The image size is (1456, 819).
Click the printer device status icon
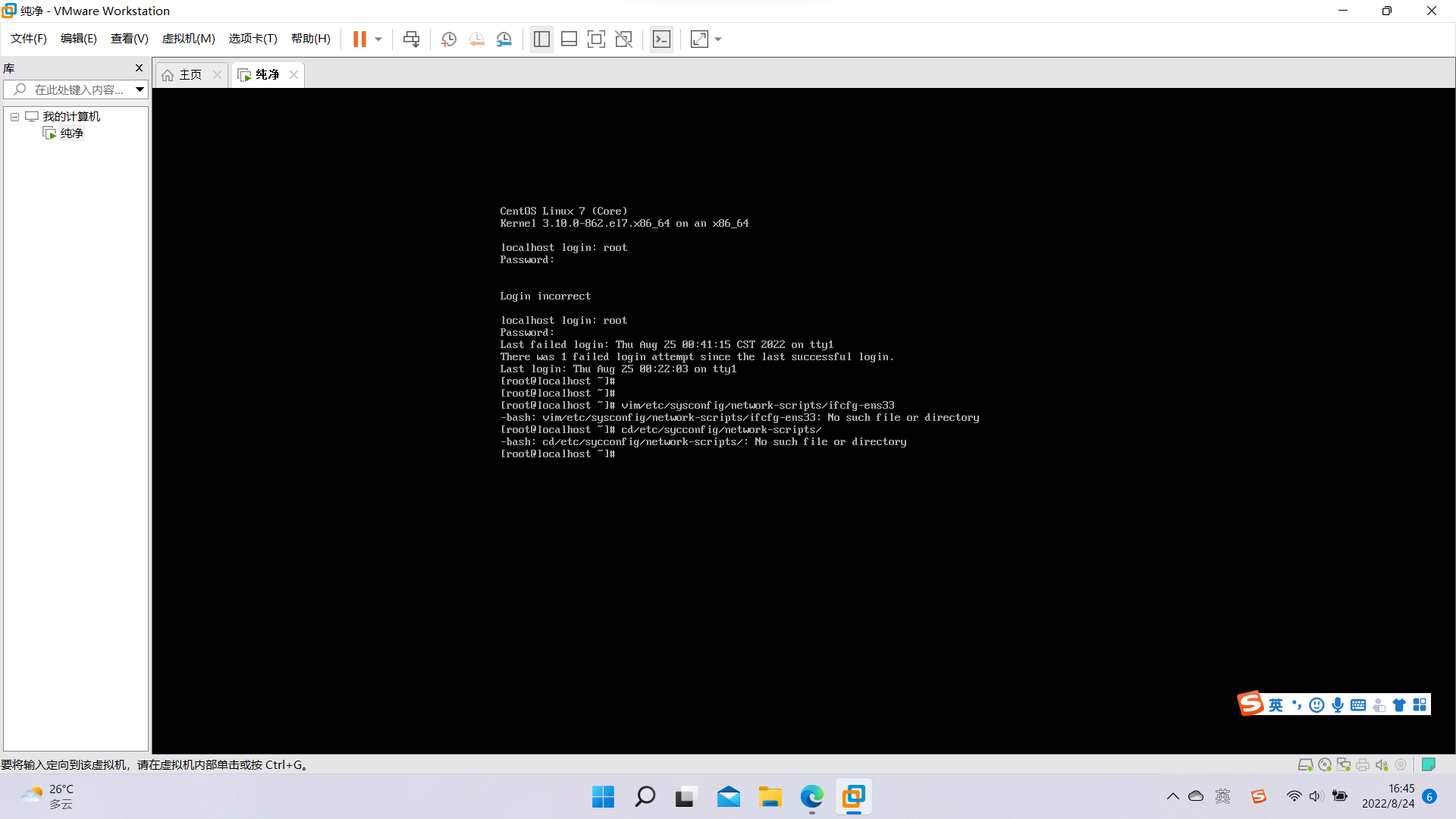click(x=1363, y=765)
